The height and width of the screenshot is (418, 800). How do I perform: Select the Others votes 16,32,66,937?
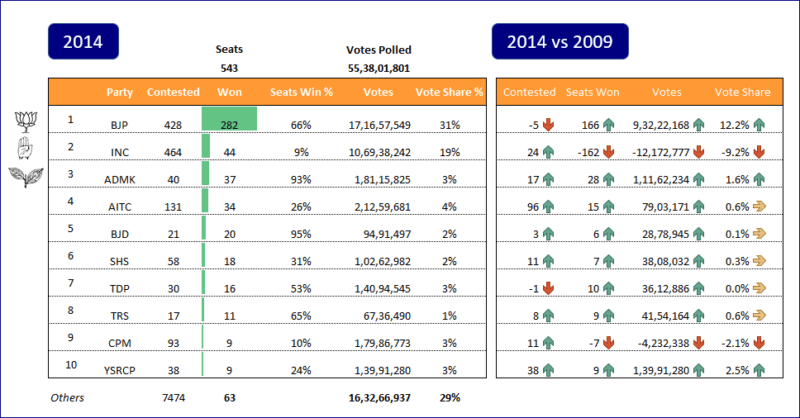(380, 398)
